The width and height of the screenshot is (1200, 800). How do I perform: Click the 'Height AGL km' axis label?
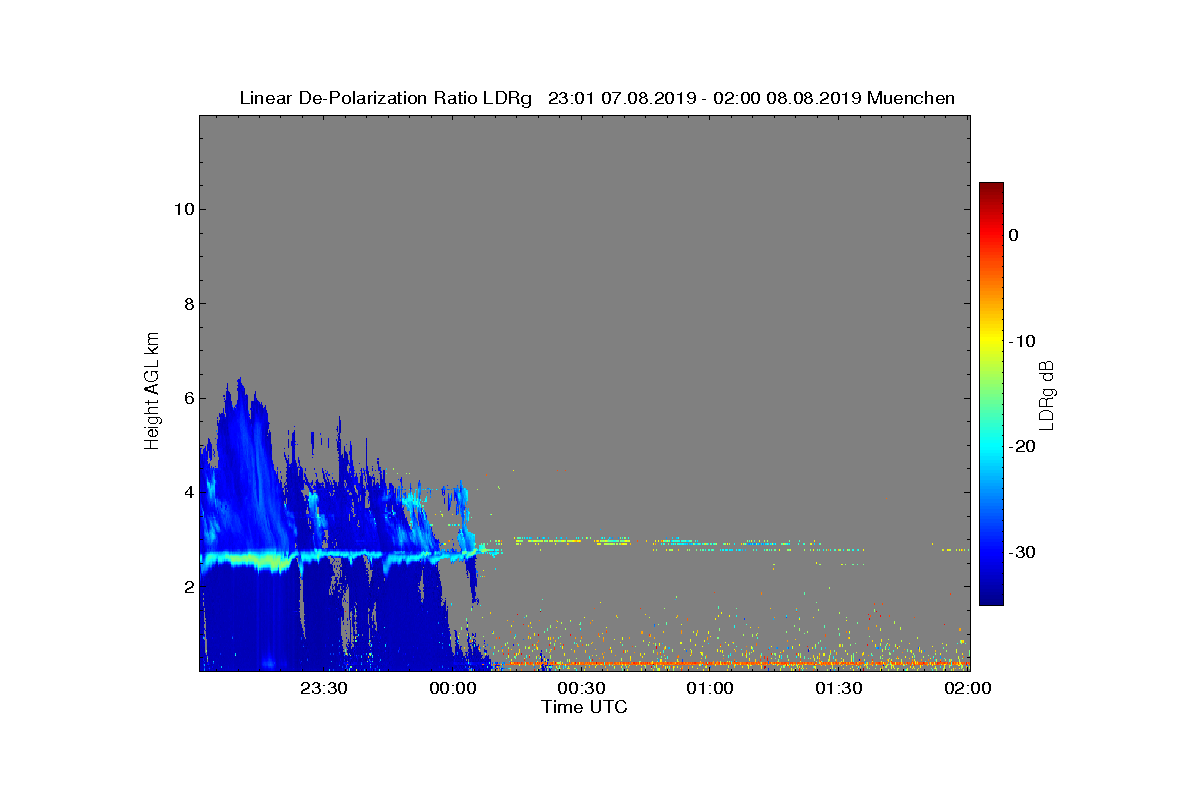(x=152, y=393)
